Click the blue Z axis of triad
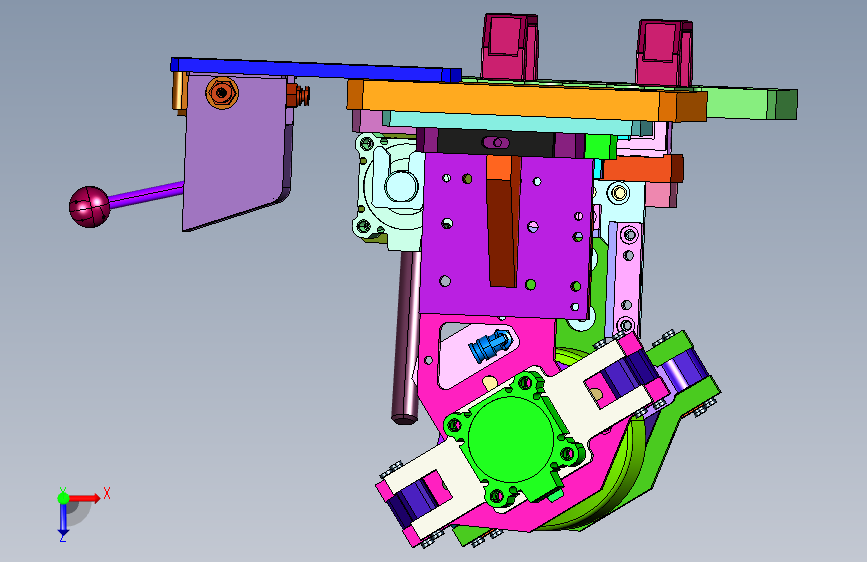The width and height of the screenshot is (867, 562). point(63,518)
